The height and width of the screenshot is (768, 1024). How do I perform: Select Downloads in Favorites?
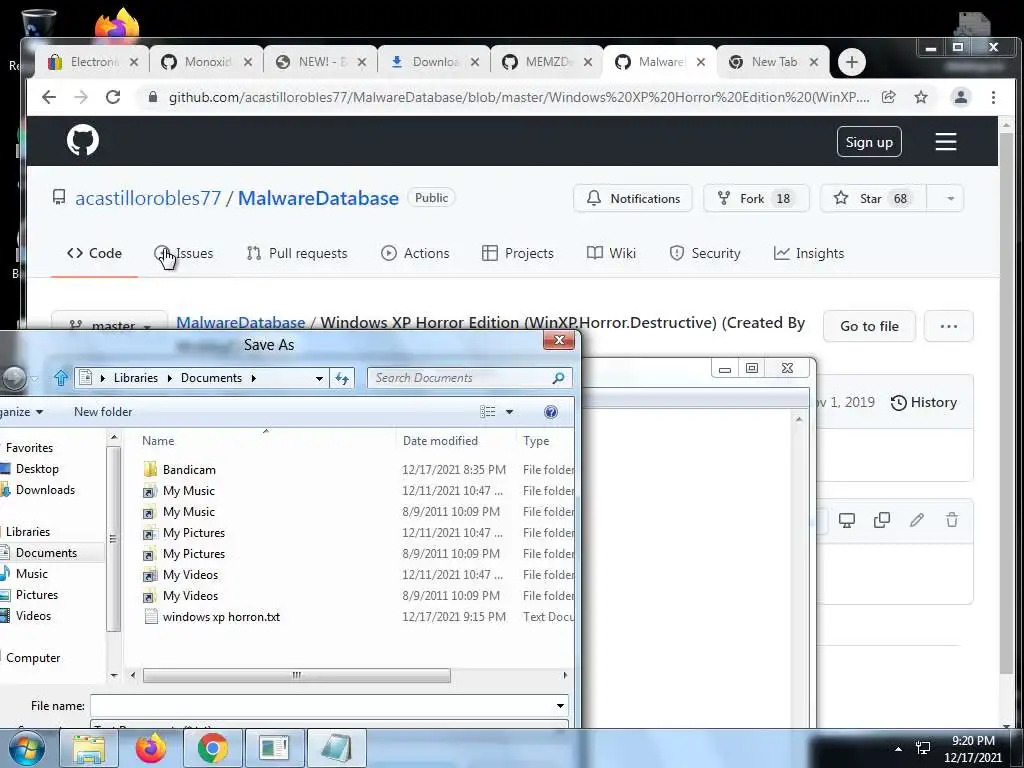(44, 490)
